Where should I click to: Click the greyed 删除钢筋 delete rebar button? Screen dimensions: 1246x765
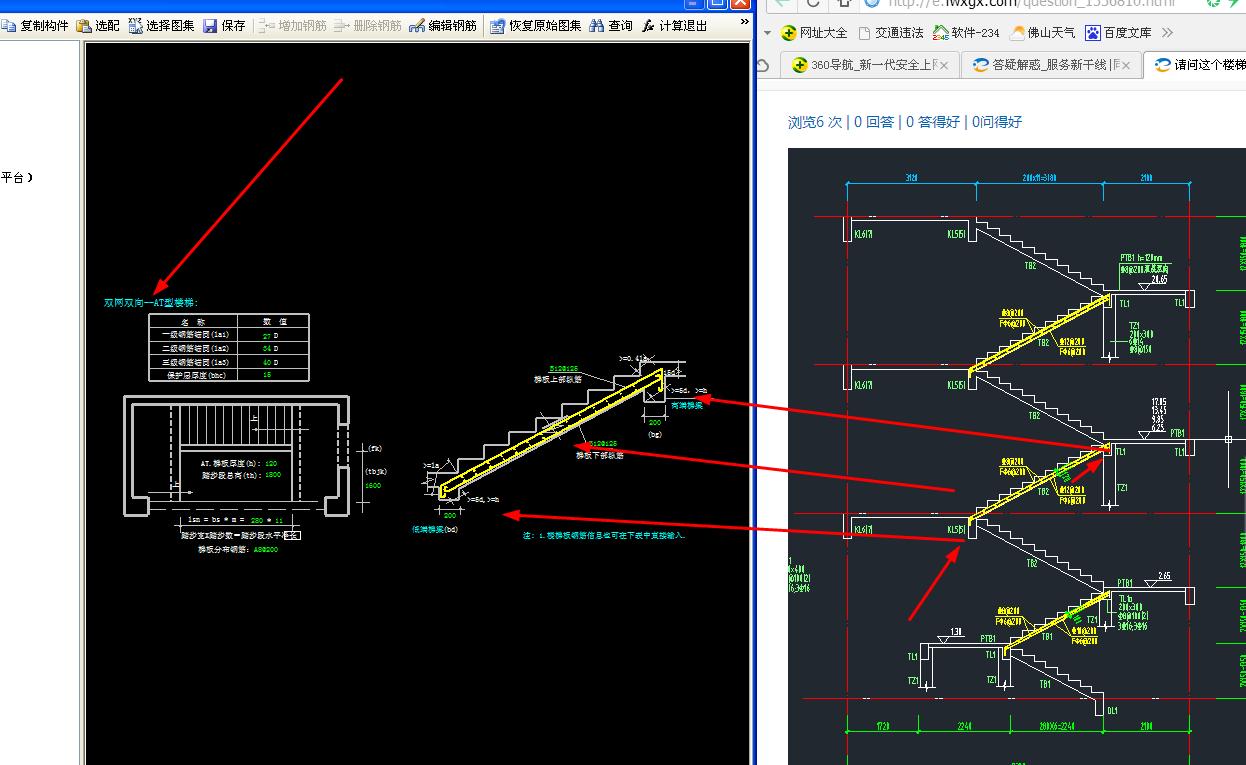[367, 26]
